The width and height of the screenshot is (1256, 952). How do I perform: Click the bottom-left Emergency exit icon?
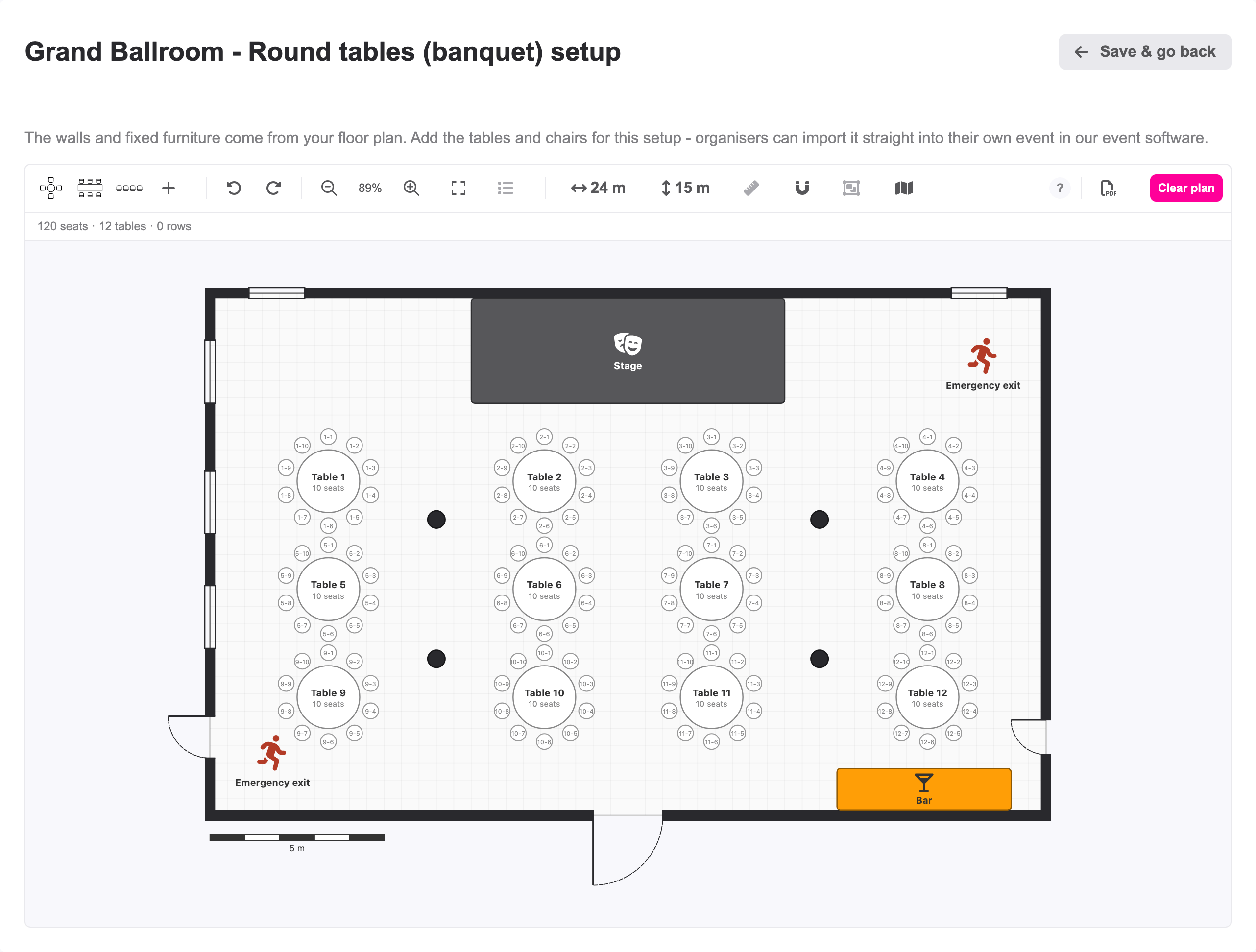click(x=272, y=753)
